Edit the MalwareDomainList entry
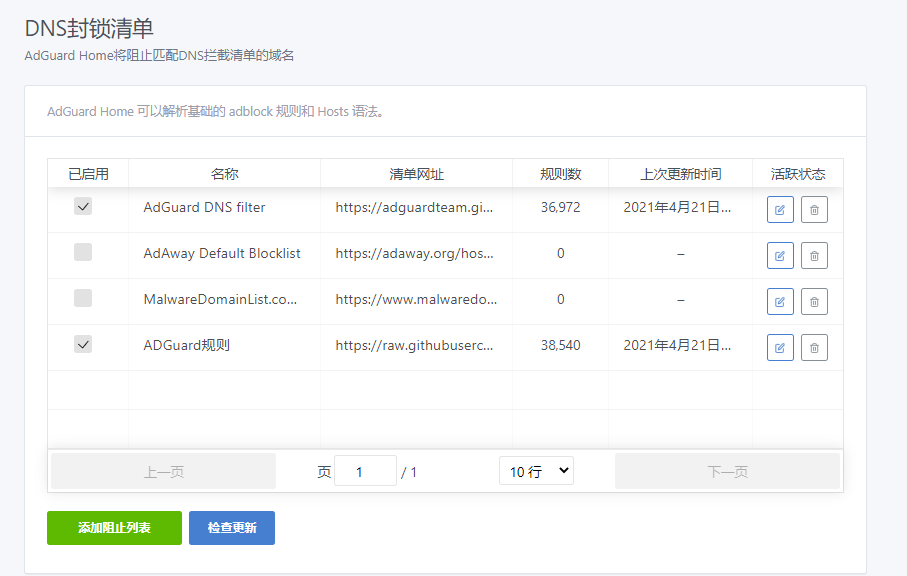The image size is (907, 576). tap(780, 301)
